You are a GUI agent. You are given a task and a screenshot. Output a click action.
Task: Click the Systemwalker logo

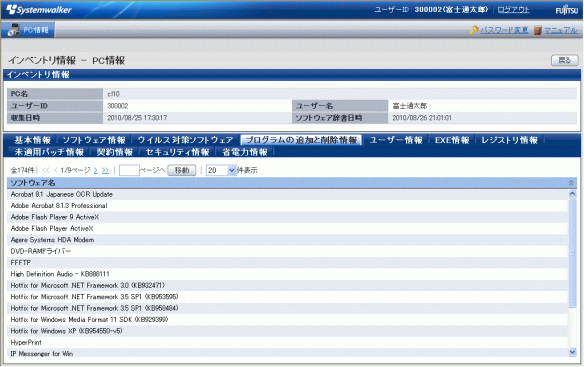pos(39,10)
